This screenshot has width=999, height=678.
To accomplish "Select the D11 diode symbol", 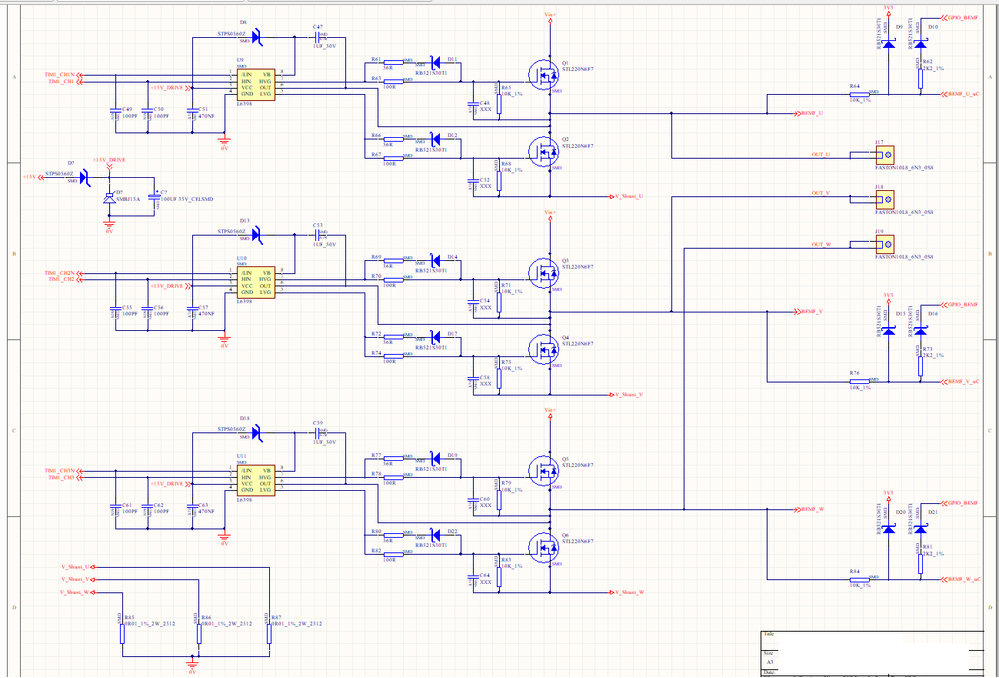I will [436, 62].
